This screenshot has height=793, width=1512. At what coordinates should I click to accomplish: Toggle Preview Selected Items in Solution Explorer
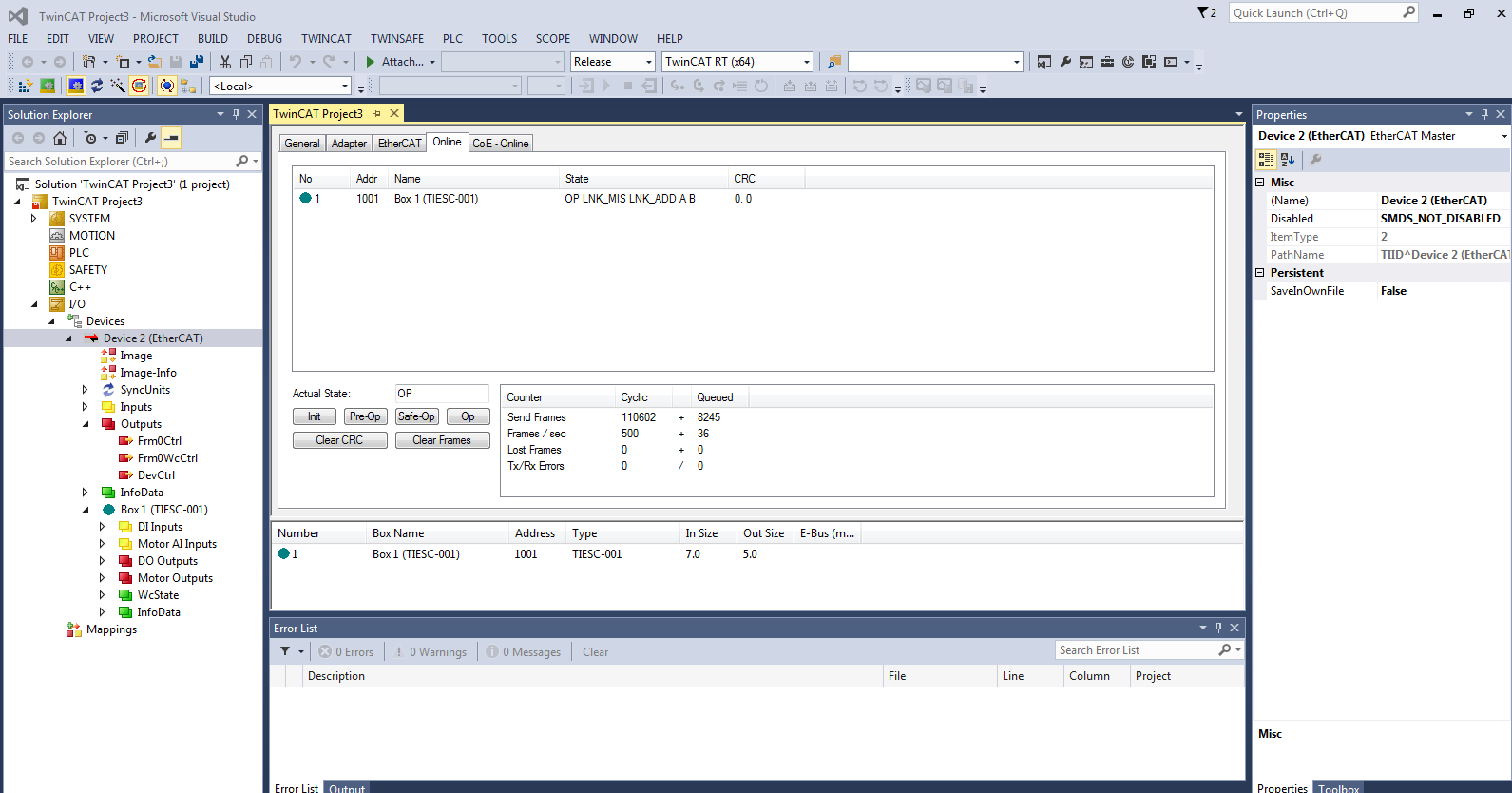tap(171, 138)
